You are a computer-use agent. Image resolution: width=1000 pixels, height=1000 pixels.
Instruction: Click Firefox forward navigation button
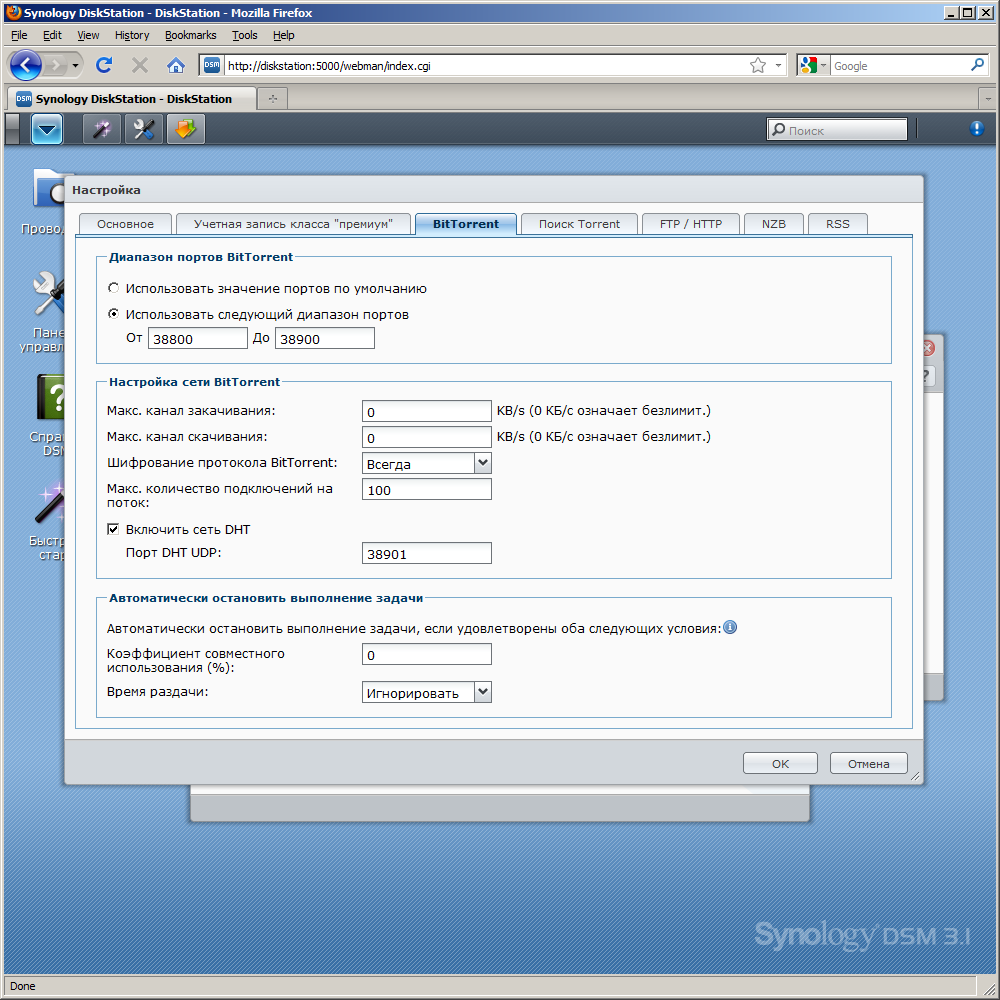pyautogui.click(x=57, y=65)
